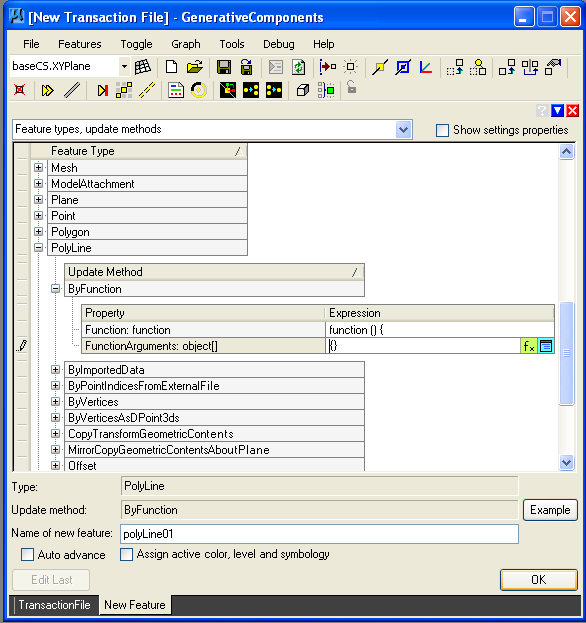Click the blue framed square with line icon
Screen dimensions: 586x623
(x=403, y=67)
